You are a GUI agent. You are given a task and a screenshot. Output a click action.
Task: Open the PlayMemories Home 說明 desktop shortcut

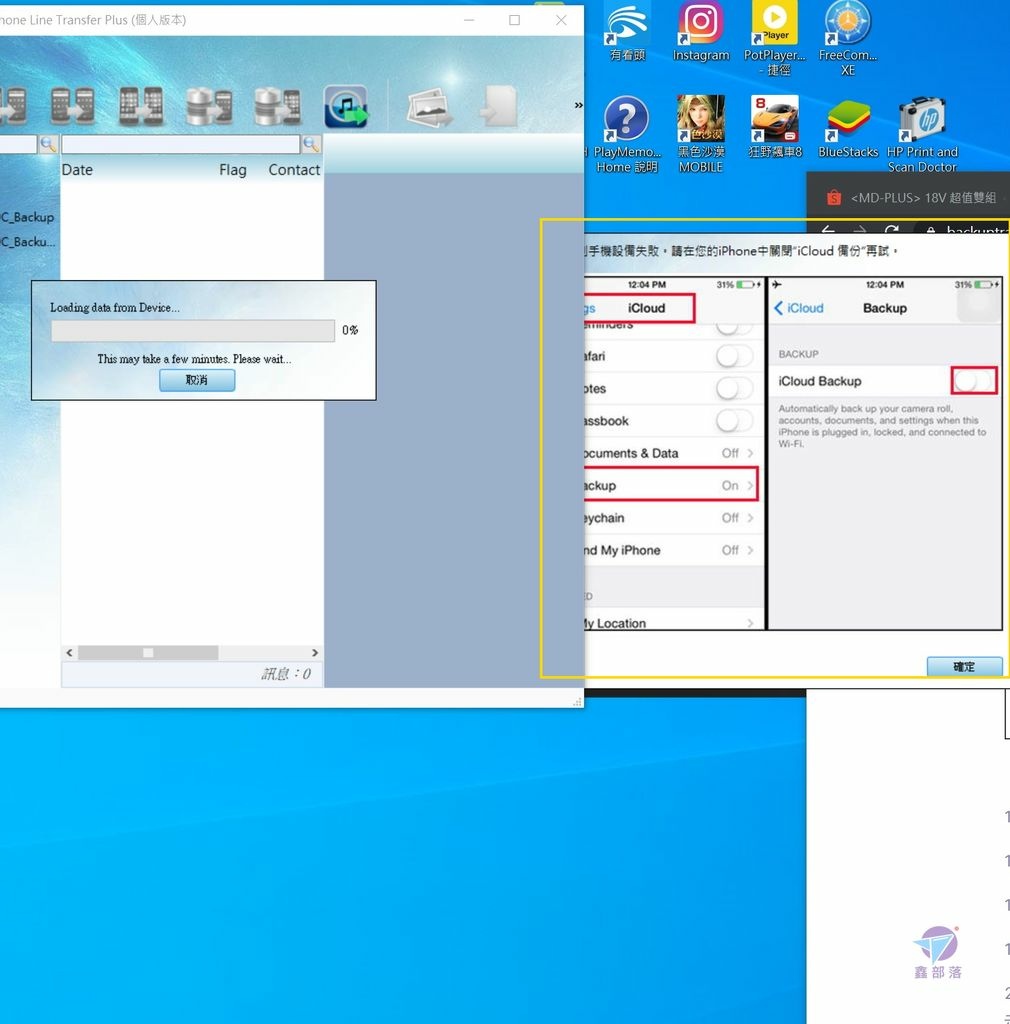pyautogui.click(x=627, y=135)
